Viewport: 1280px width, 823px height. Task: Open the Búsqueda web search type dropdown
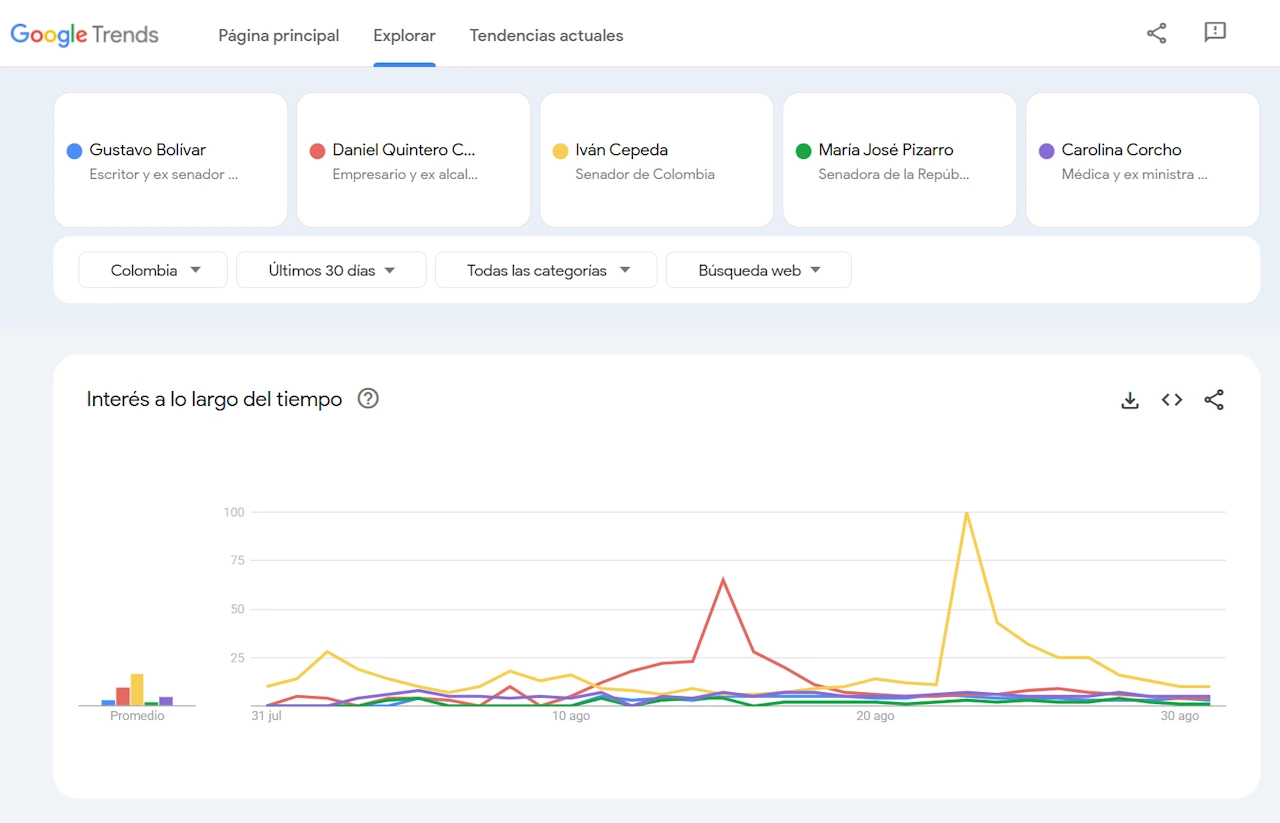[758, 270]
